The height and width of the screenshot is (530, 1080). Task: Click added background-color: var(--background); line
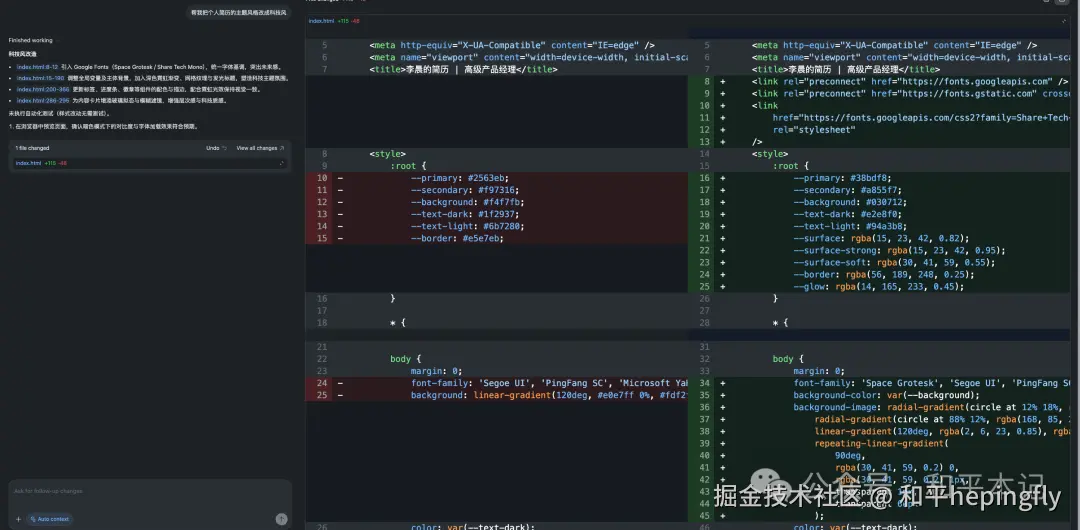click(884, 395)
